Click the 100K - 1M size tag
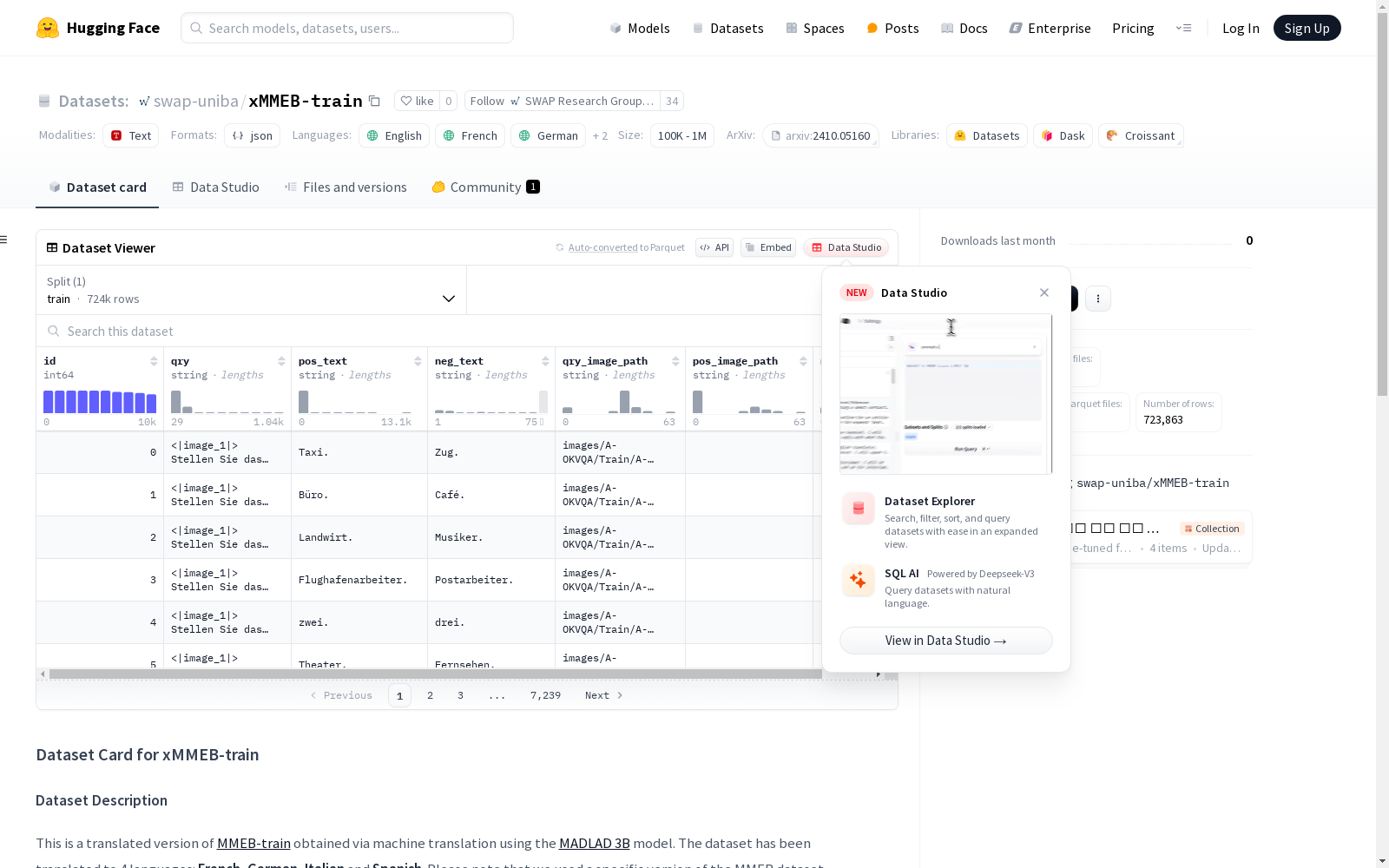This screenshot has width=1389, height=868. coord(682,135)
